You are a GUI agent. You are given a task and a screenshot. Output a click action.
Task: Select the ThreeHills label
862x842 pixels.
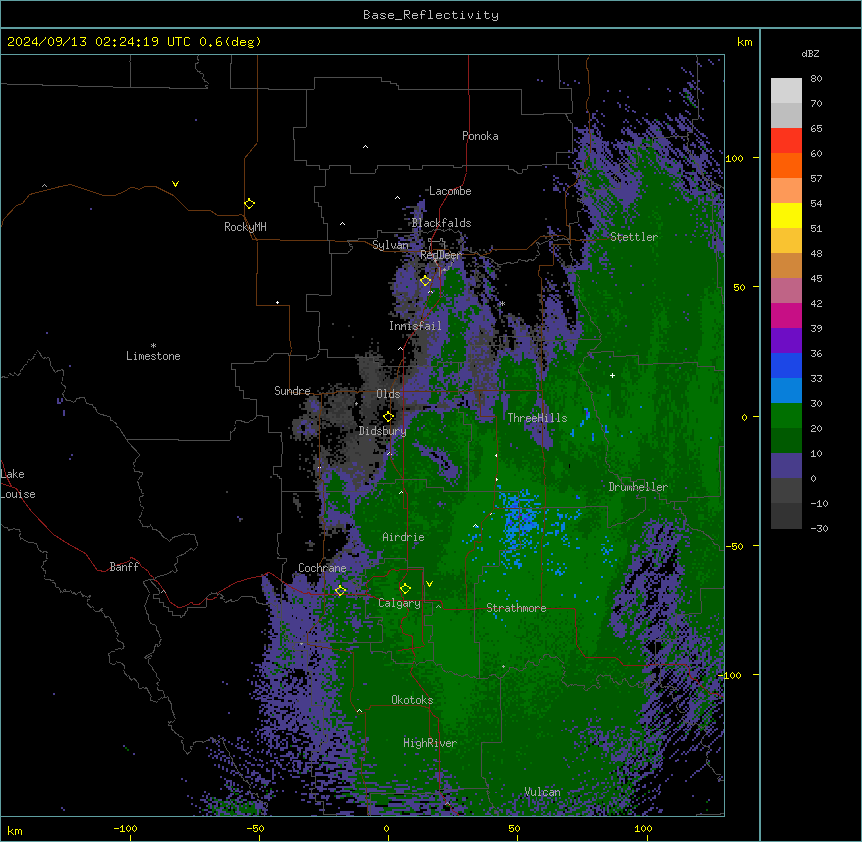point(537,418)
